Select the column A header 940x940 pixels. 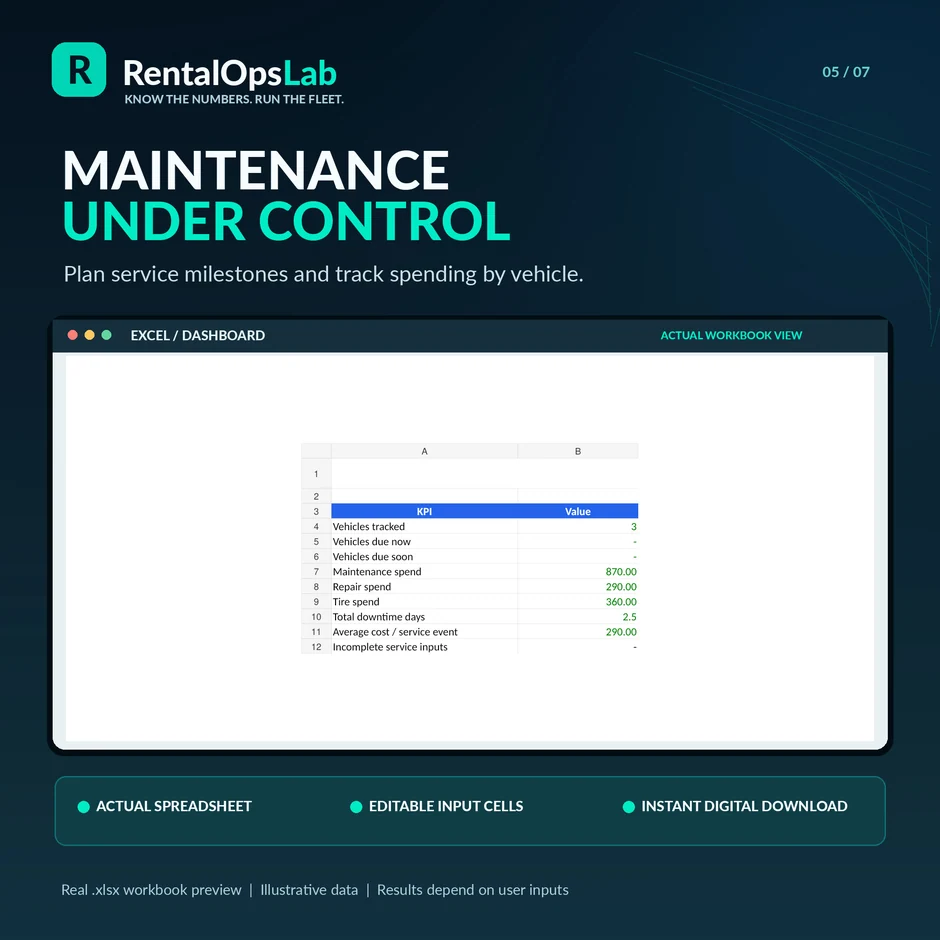(424, 451)
